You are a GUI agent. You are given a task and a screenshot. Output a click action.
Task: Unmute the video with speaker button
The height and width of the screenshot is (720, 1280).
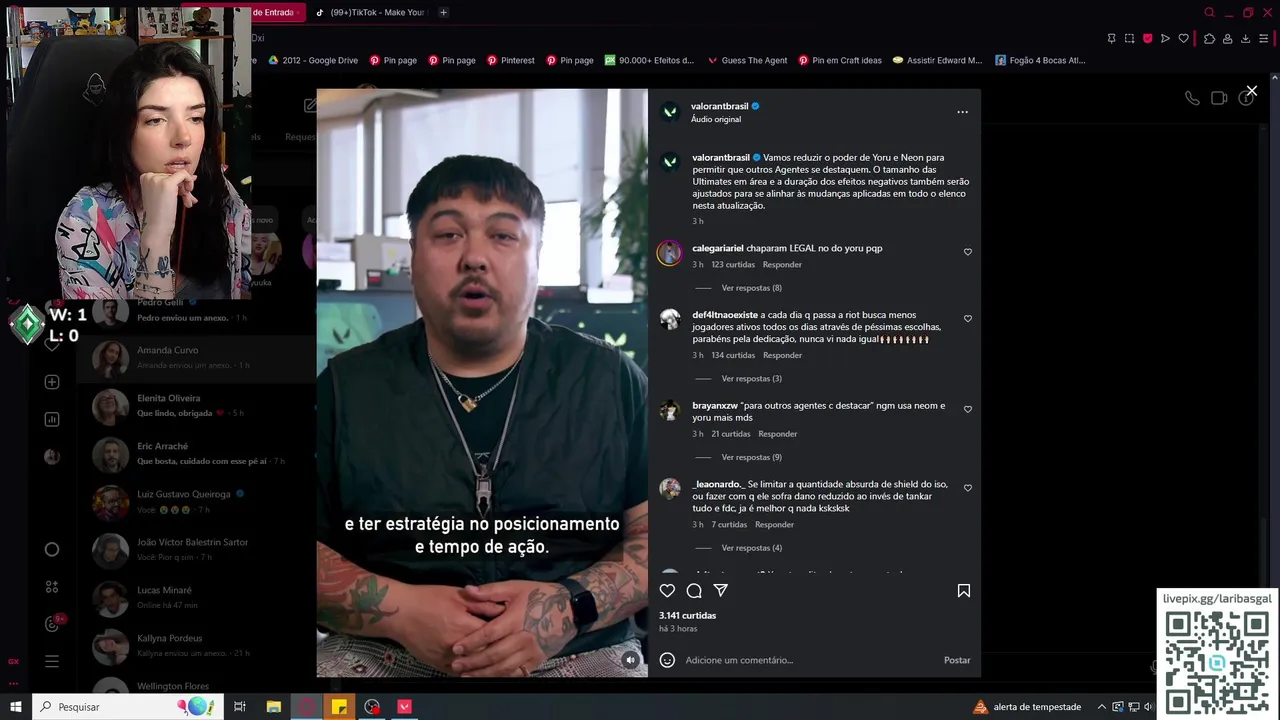point(630,660)
